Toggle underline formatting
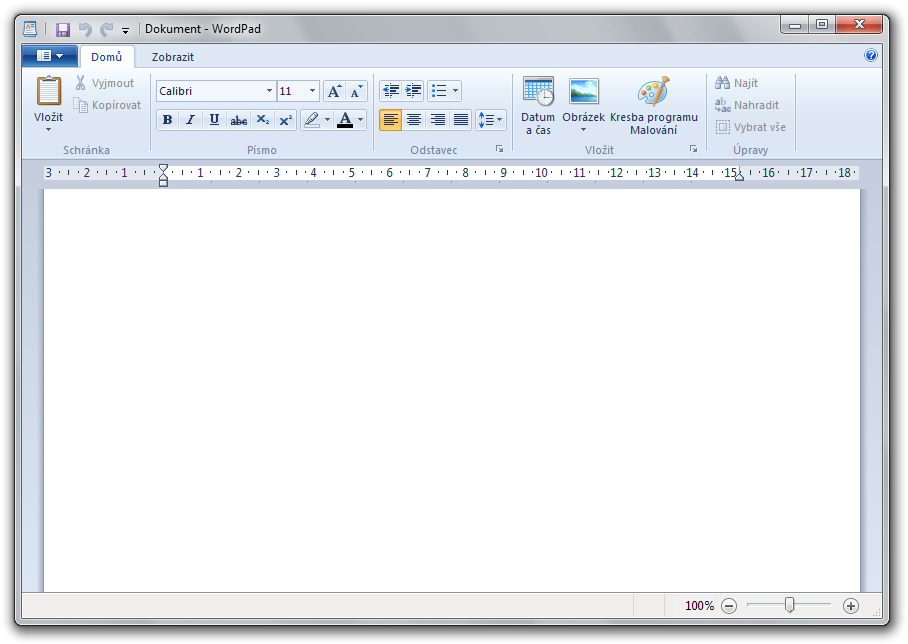 click(x=214, y=120)
